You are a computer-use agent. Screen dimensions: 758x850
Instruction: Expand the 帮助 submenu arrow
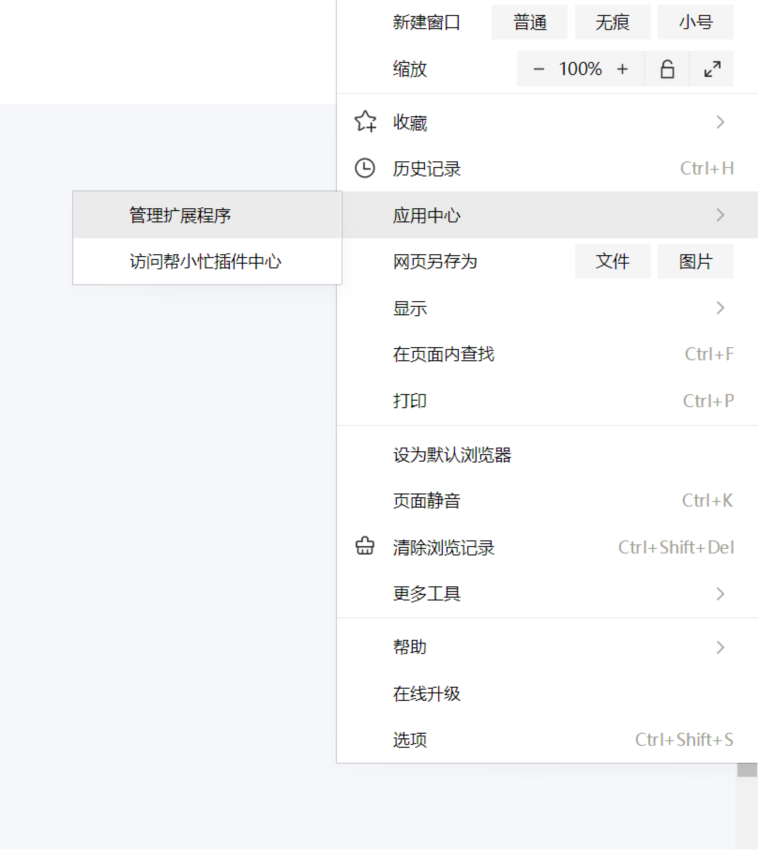pyautogui.click(x=720, y=647)
